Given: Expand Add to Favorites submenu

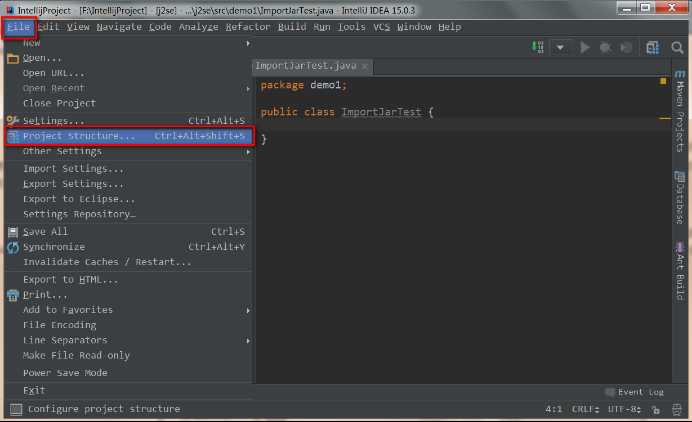Looking at the screenshot, I should (x=129, y=310).
